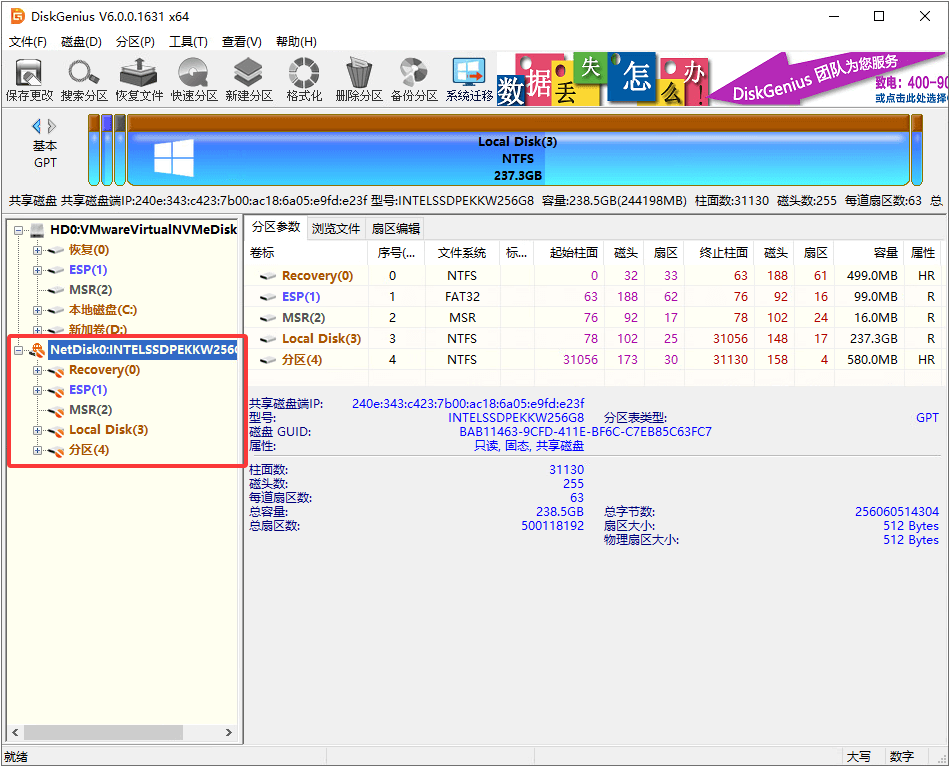Sort by the 属性 column header
The height and width of the screenshot is (767, 950).
point(923,253)
